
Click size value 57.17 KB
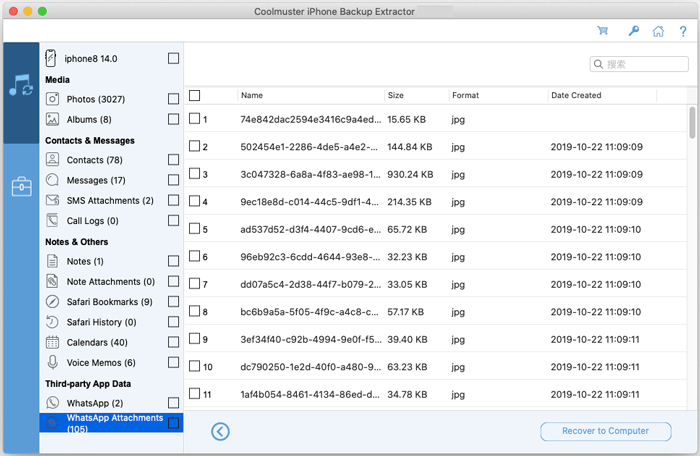[405, 312]
